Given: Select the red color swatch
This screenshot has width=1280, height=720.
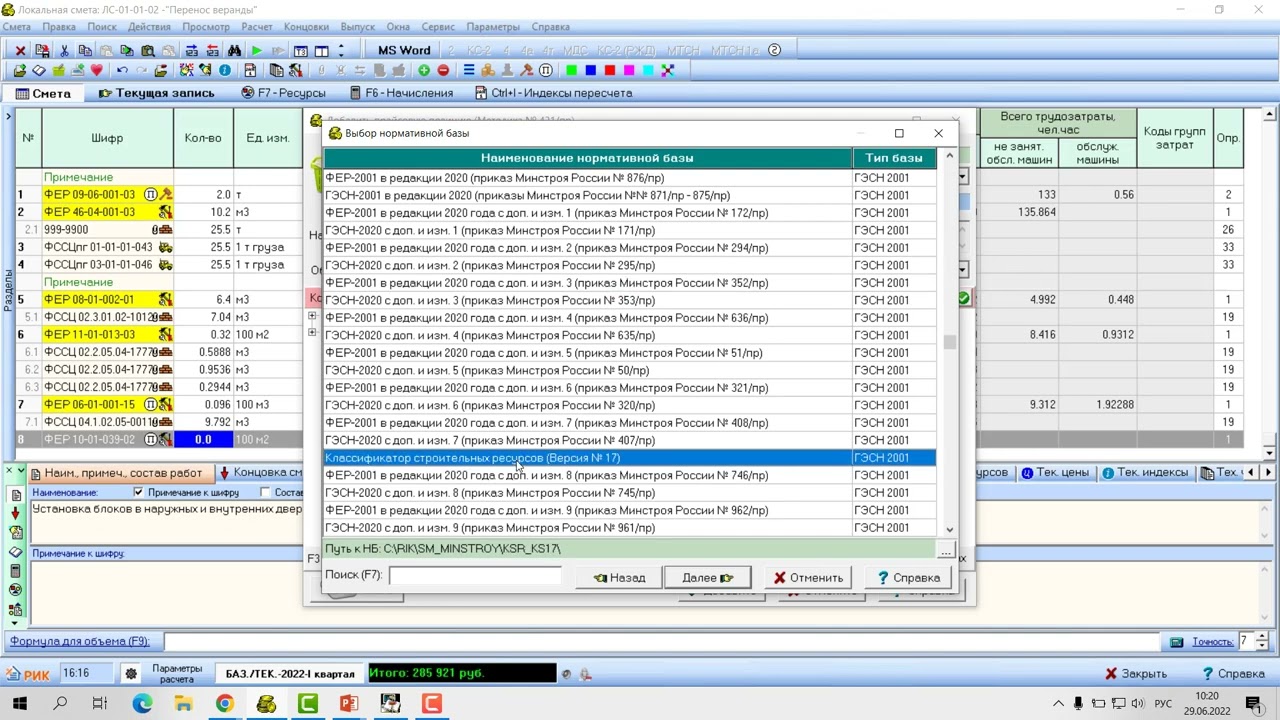Looking at the screenshot, I should click(x=610, y=70).
